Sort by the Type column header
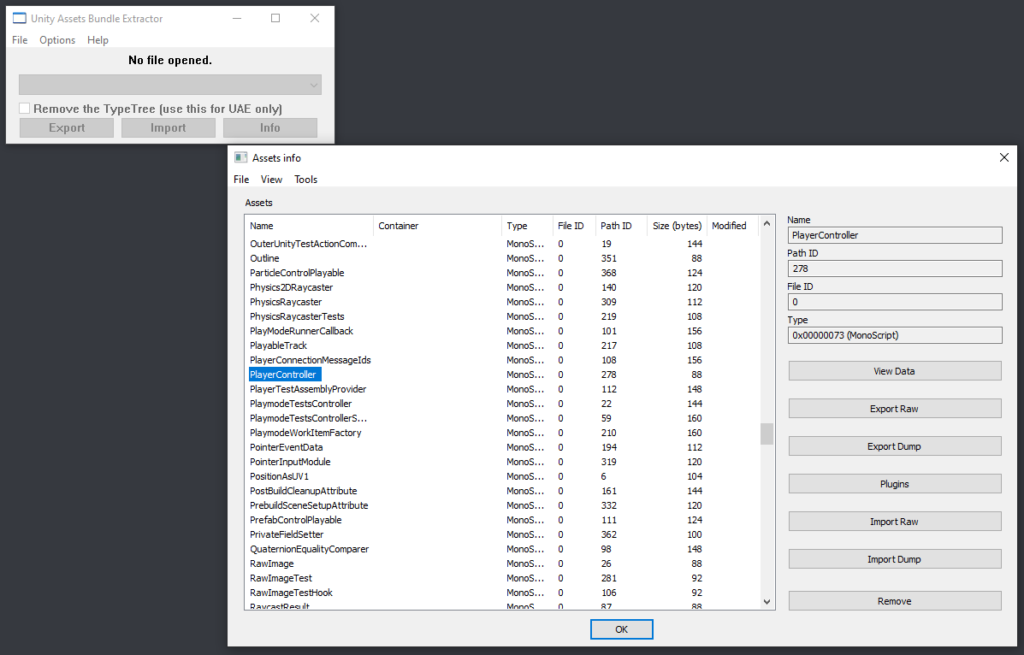The image size is (1024, 655). tap(528, 226)
